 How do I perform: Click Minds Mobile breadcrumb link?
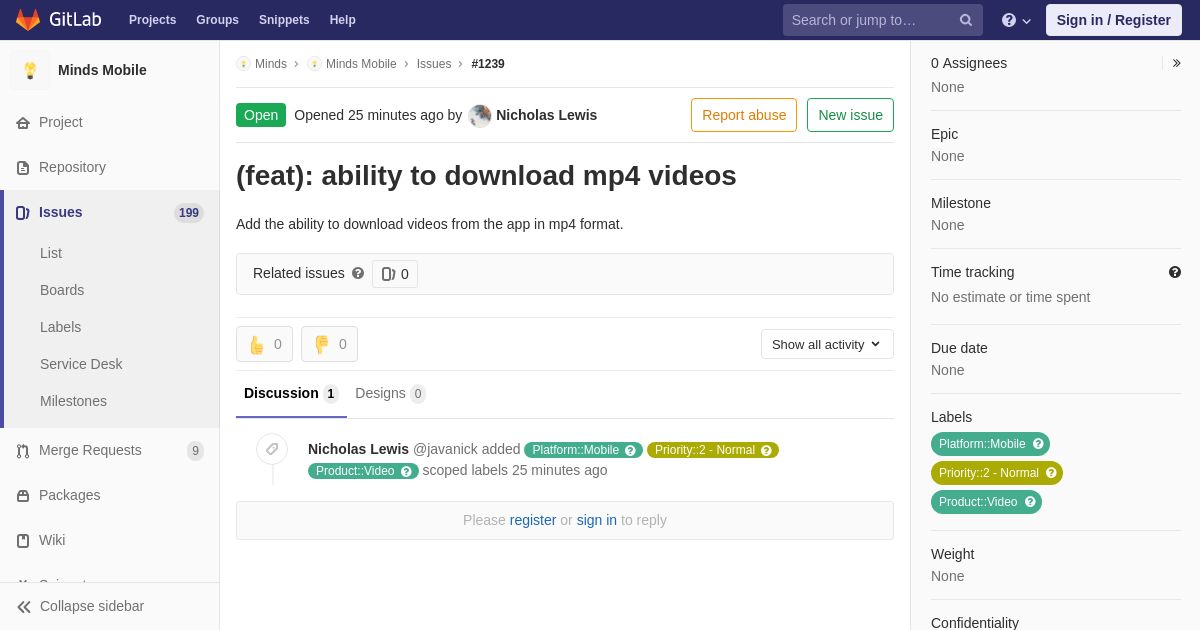pos(361,64)
